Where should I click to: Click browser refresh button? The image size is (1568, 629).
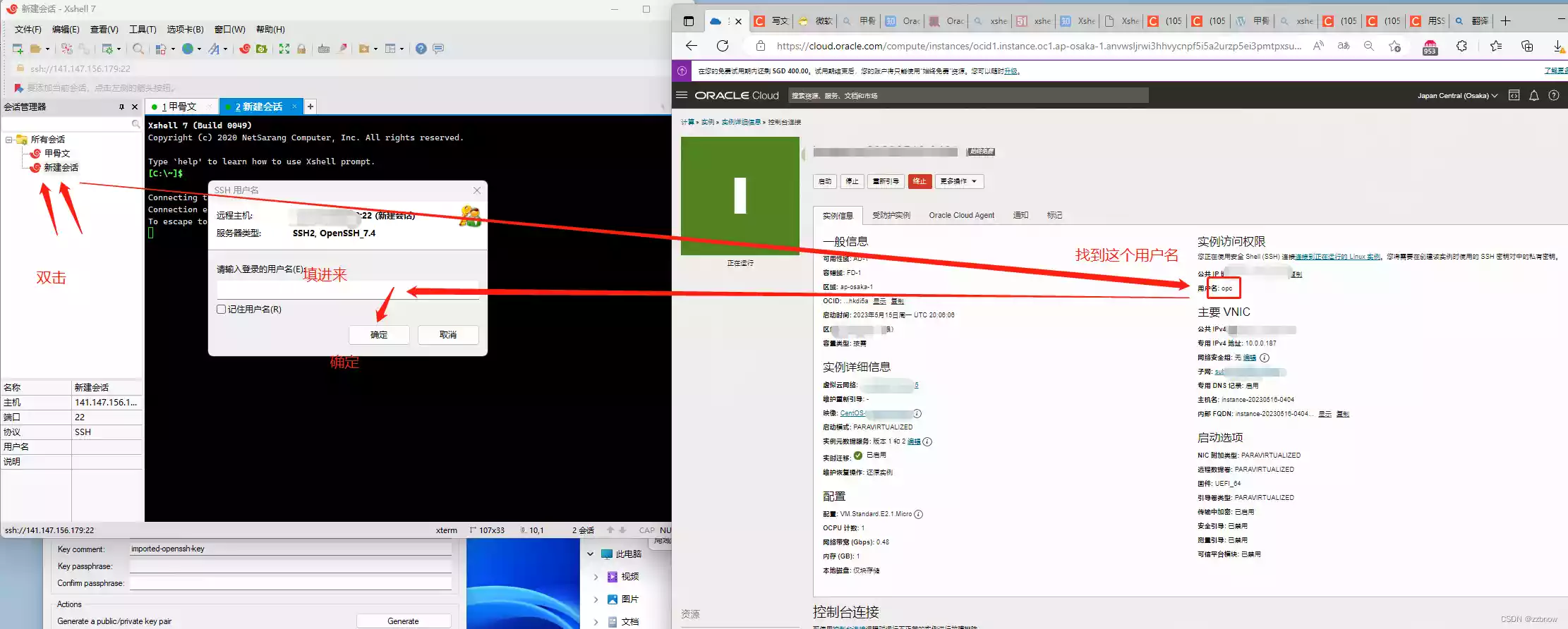tap(723, 46)
